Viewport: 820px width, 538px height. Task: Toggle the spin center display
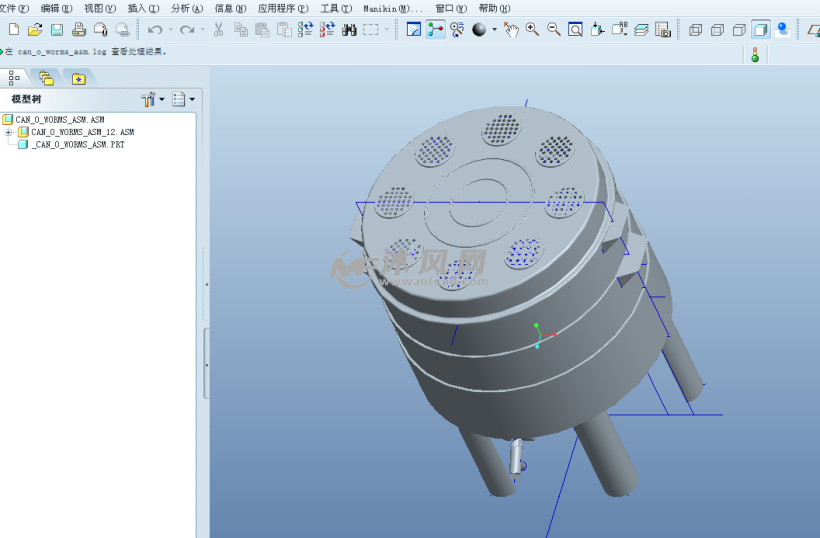(x=435, y=30)
